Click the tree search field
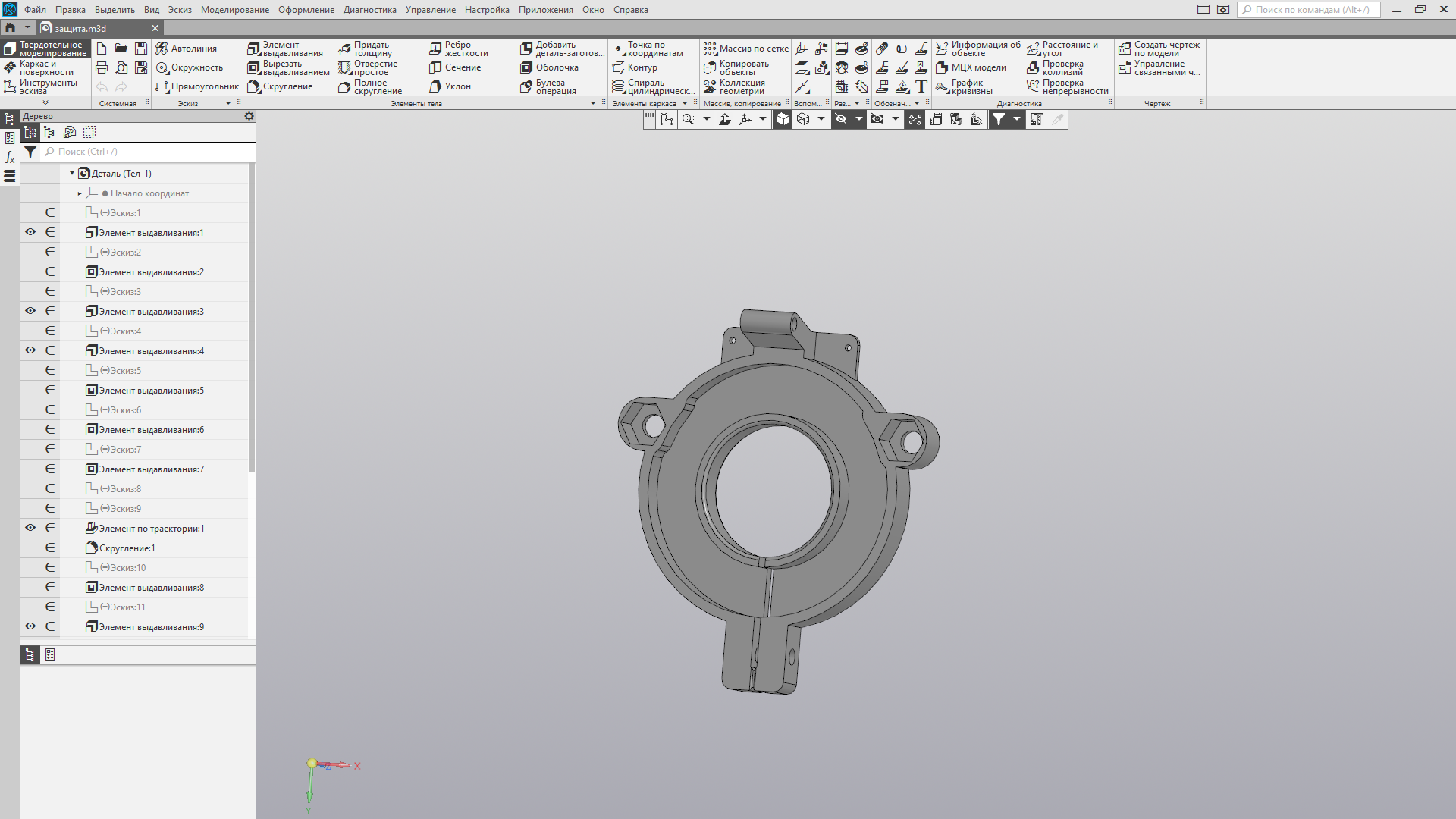 point(148,152)
